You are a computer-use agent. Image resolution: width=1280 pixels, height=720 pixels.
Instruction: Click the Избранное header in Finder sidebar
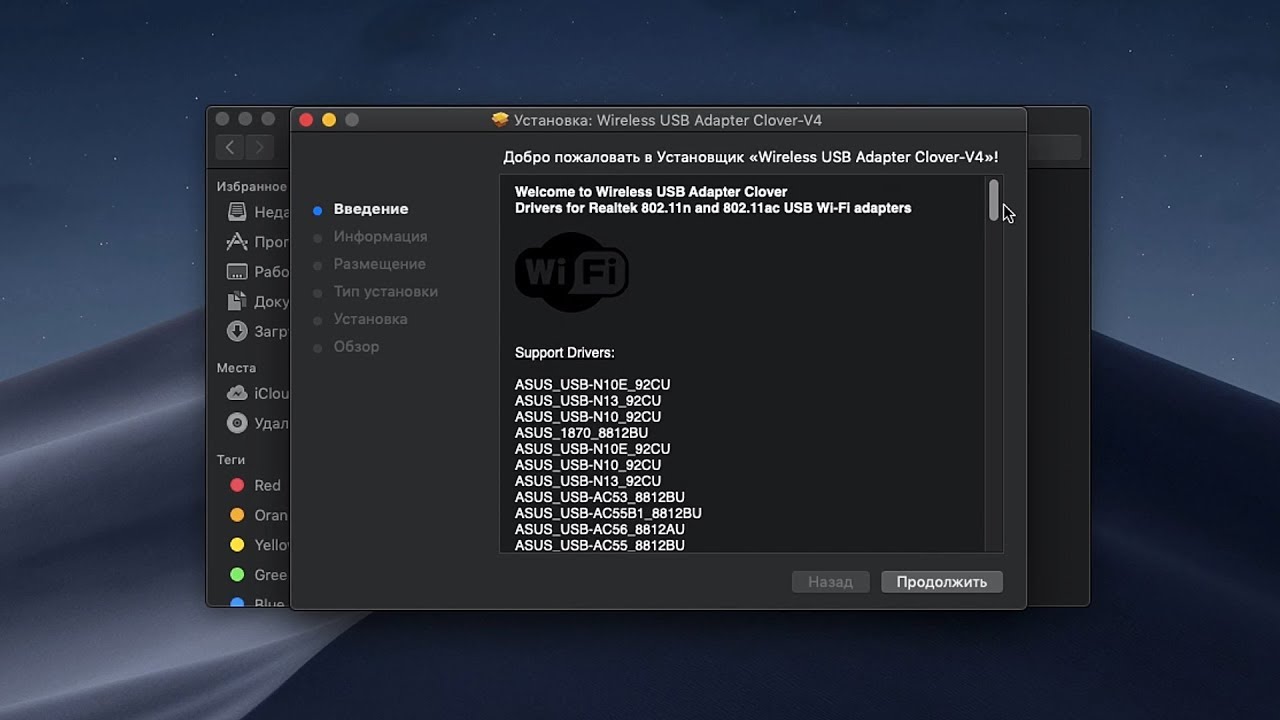pyautogui.click(x=251, y=187)
